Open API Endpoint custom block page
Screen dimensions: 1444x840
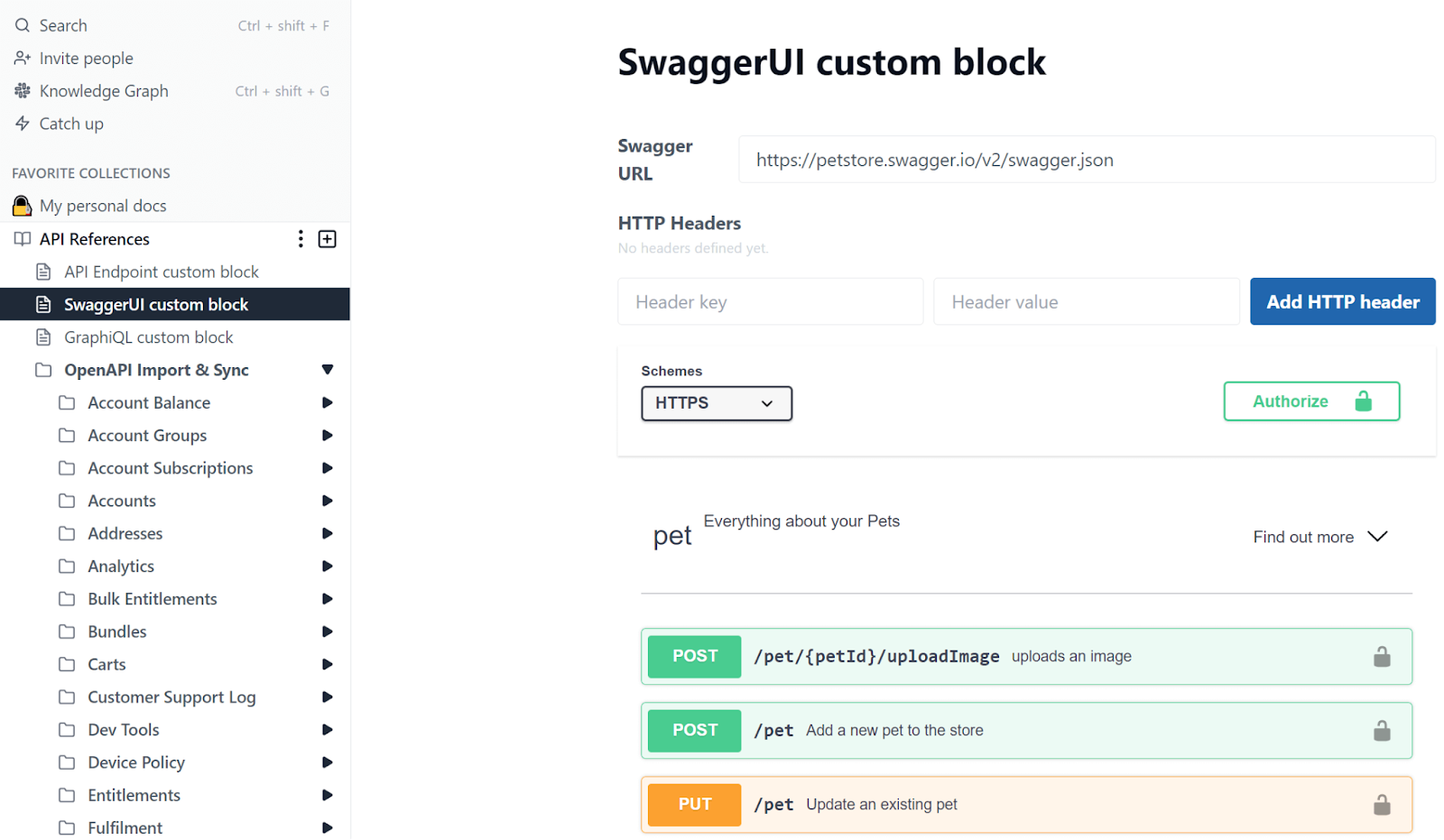click(x=162, y=272)
